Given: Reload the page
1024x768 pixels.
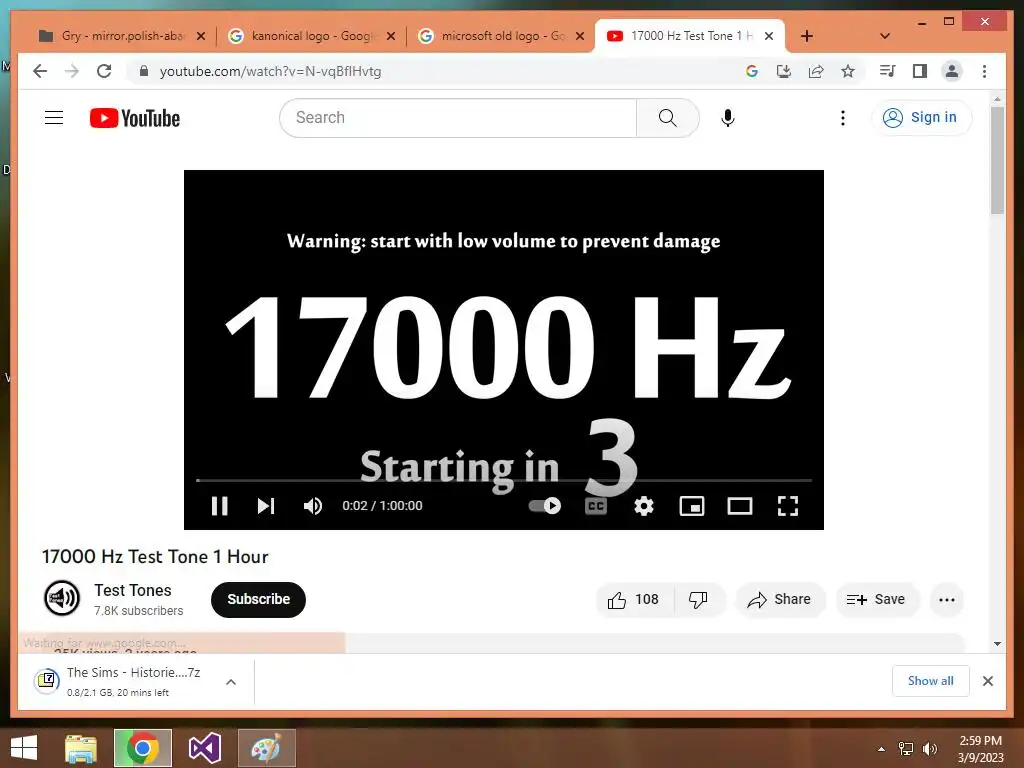Looking at the screenshot, I should (104, 71).
